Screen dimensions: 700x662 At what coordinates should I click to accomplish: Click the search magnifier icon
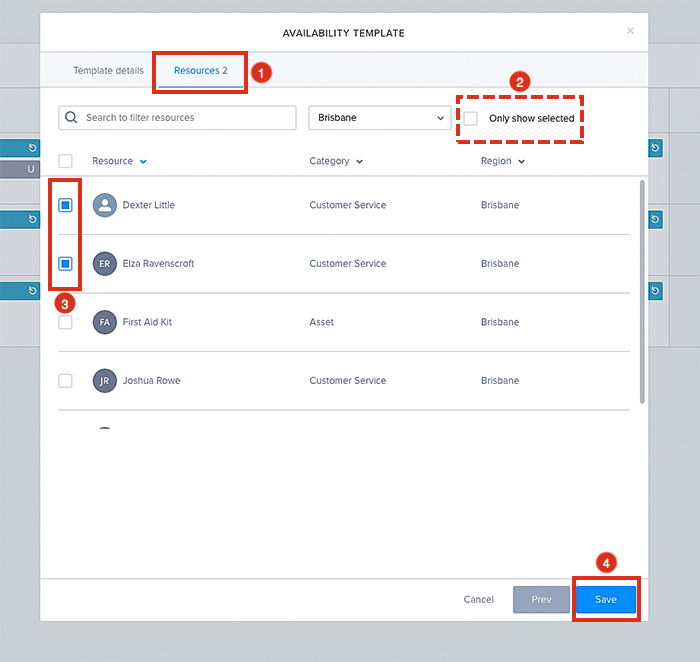pos(71,117)
